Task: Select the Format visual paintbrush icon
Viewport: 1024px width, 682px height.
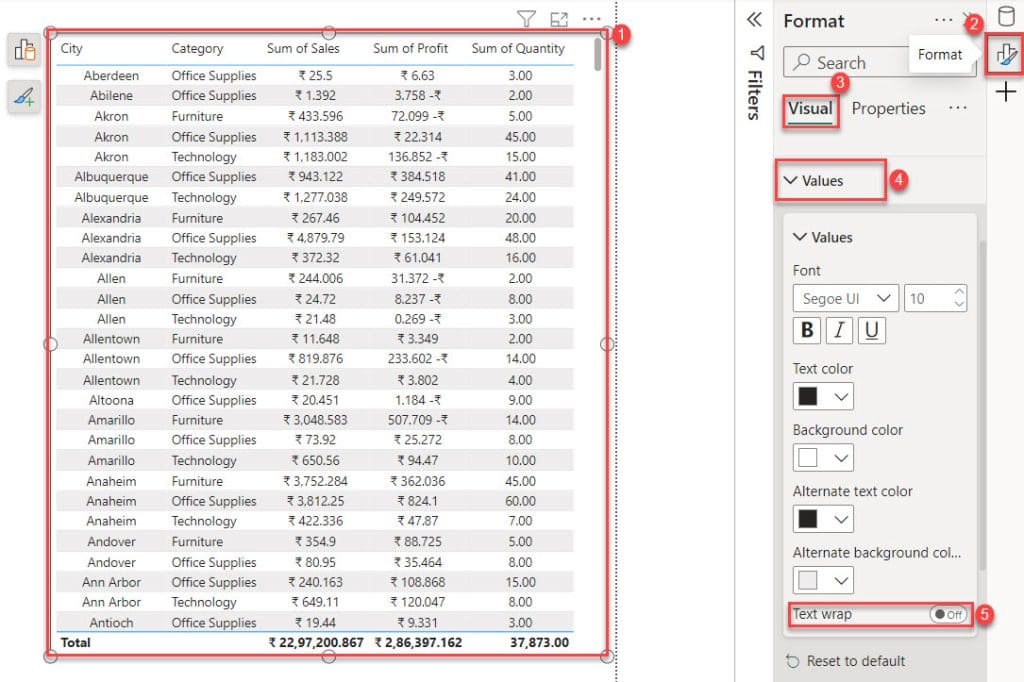Action: click(1006, 55)
